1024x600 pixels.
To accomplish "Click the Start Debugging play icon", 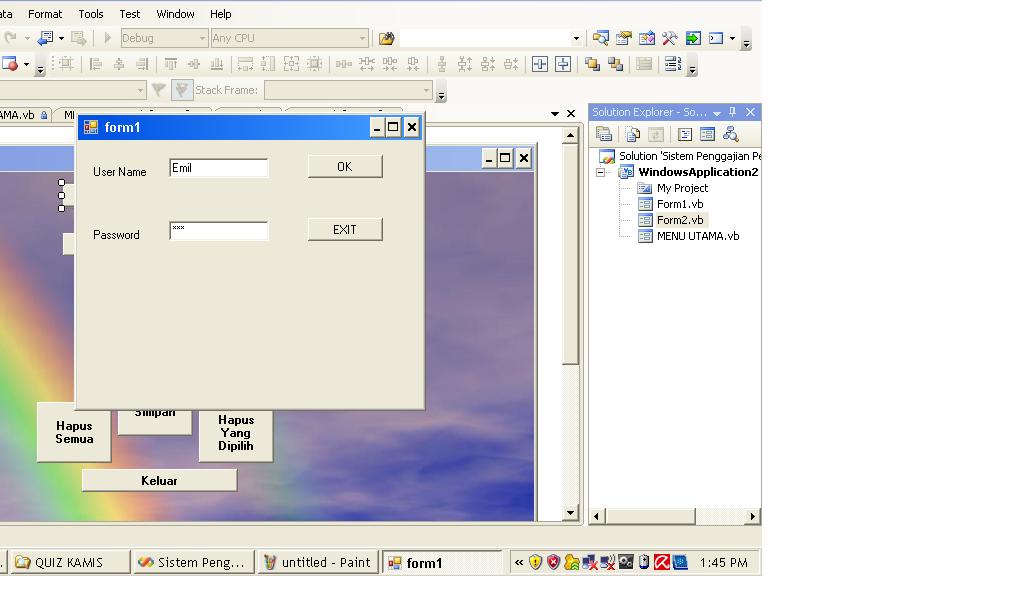I will click(108, 39).
